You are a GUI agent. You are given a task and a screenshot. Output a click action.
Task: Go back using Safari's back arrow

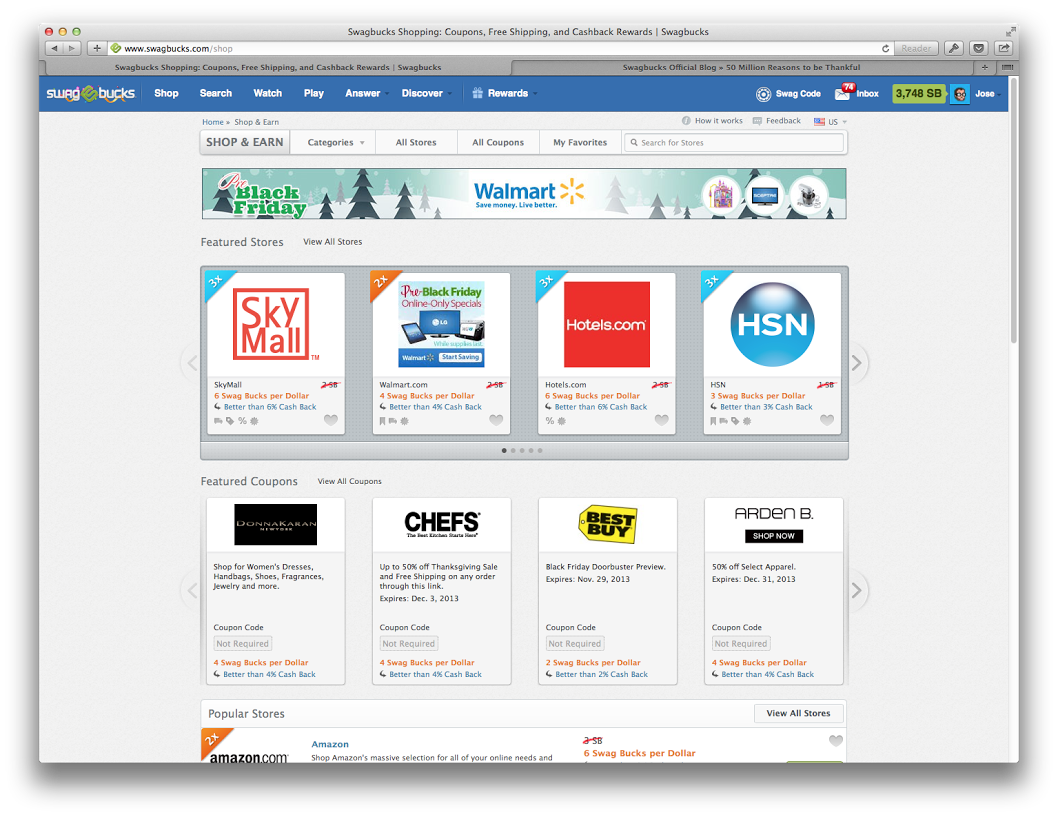[x=55, y=49]
